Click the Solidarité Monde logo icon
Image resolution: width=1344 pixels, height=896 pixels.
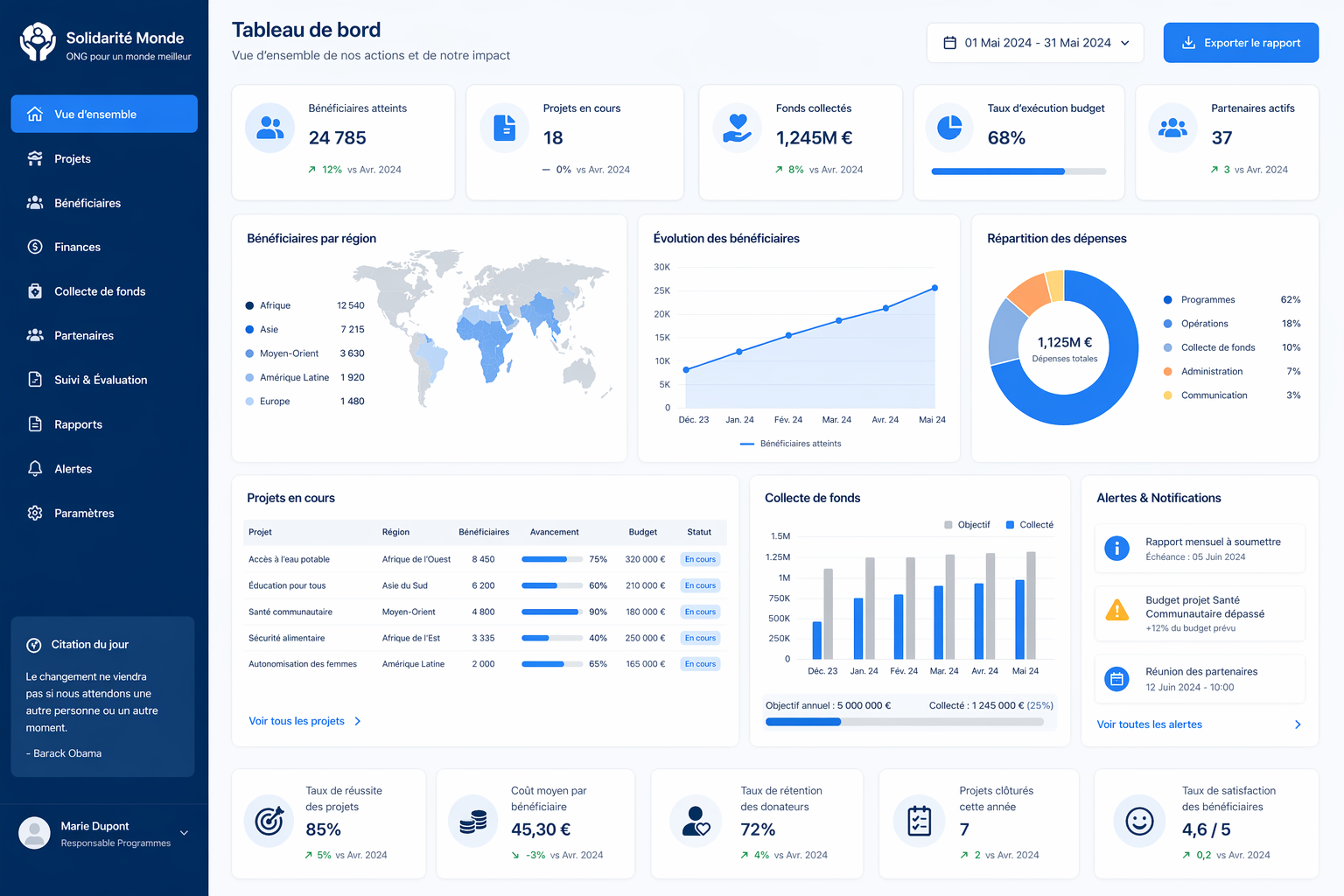pos(38,42)
